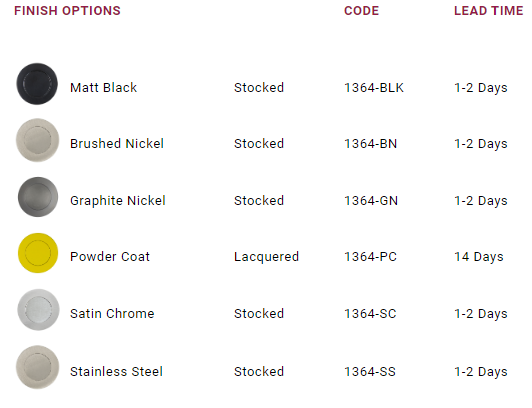
Task: Click the Brushed Nickel finish name
Action: (x=117, y=143)
